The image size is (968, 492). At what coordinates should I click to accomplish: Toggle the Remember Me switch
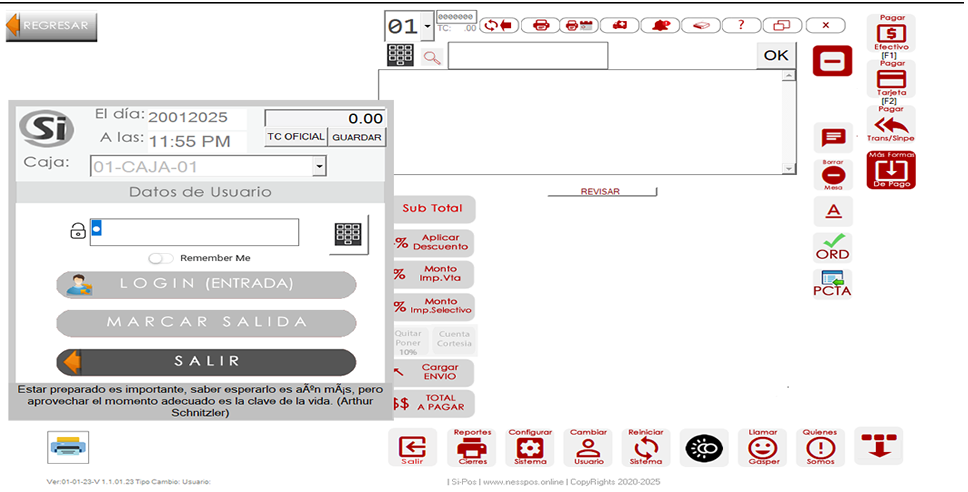coord(161,258)
